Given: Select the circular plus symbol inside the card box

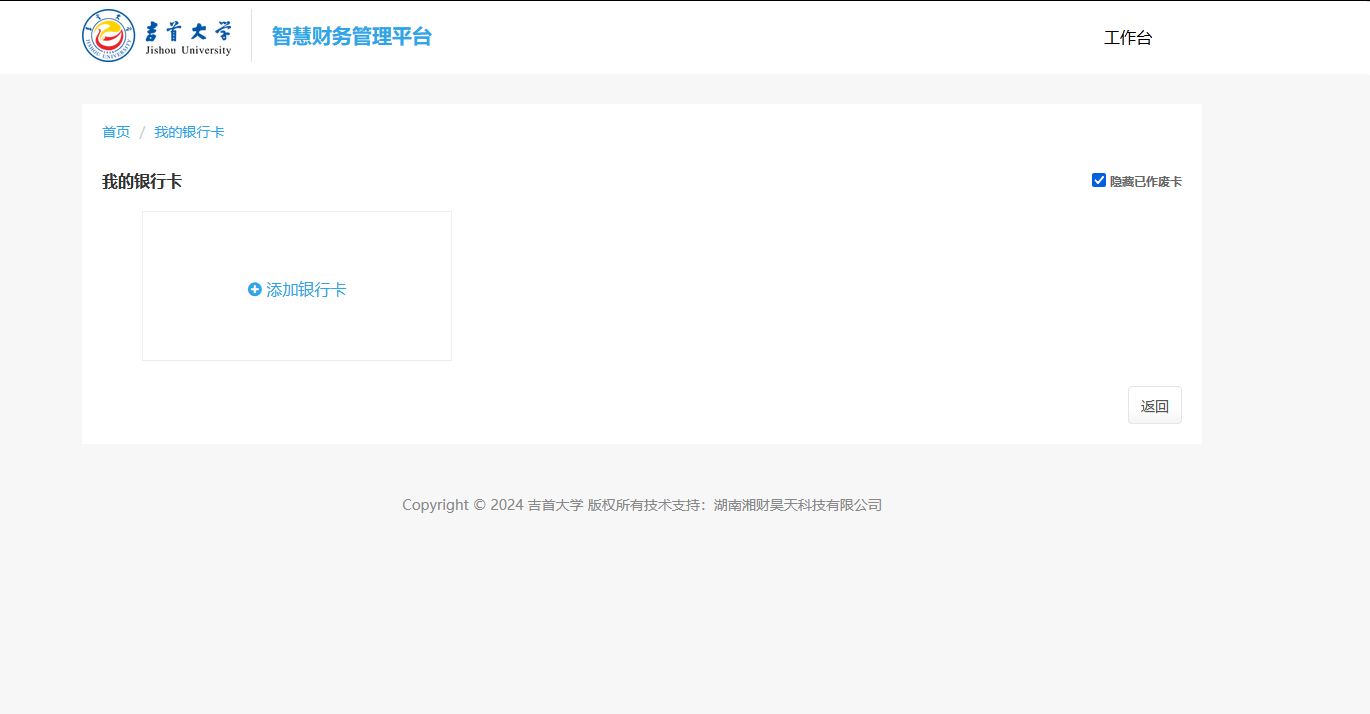Looking at the screenshot, I should 255,289.
